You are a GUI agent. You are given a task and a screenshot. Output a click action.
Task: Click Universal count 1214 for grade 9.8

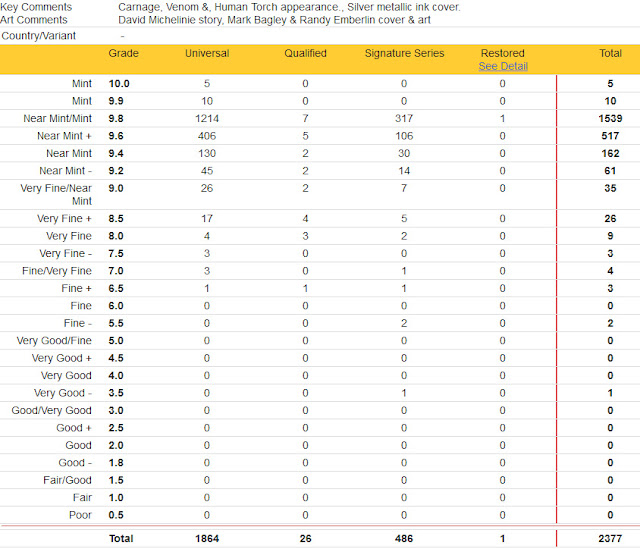207,119
